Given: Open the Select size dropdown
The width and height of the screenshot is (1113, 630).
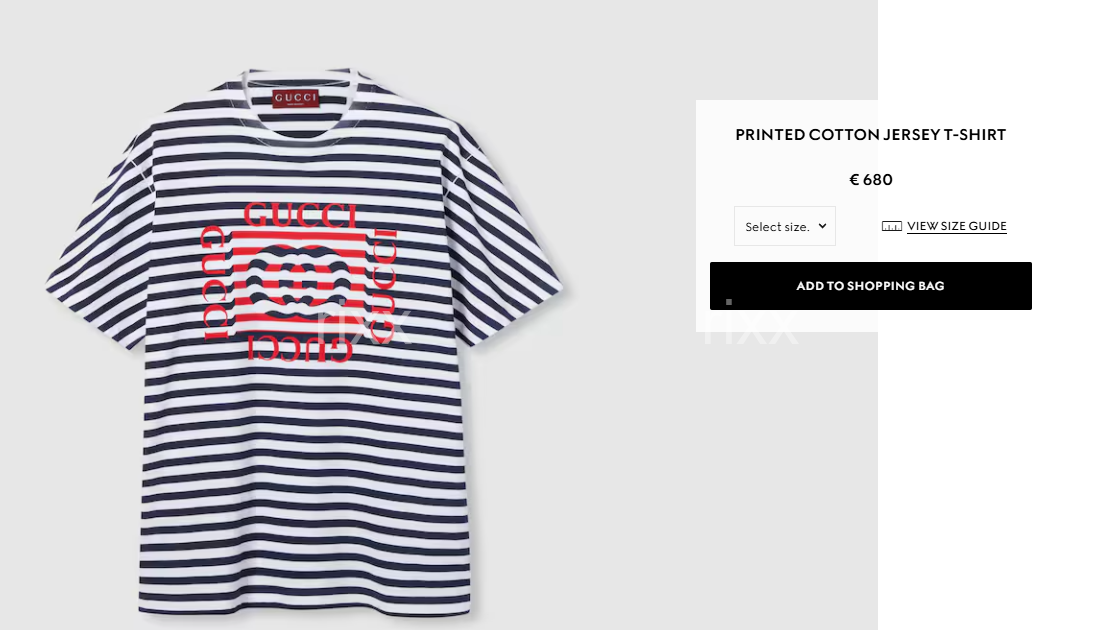Looking at the screenshot, I should pyautogui.click(x=784, y=226).
